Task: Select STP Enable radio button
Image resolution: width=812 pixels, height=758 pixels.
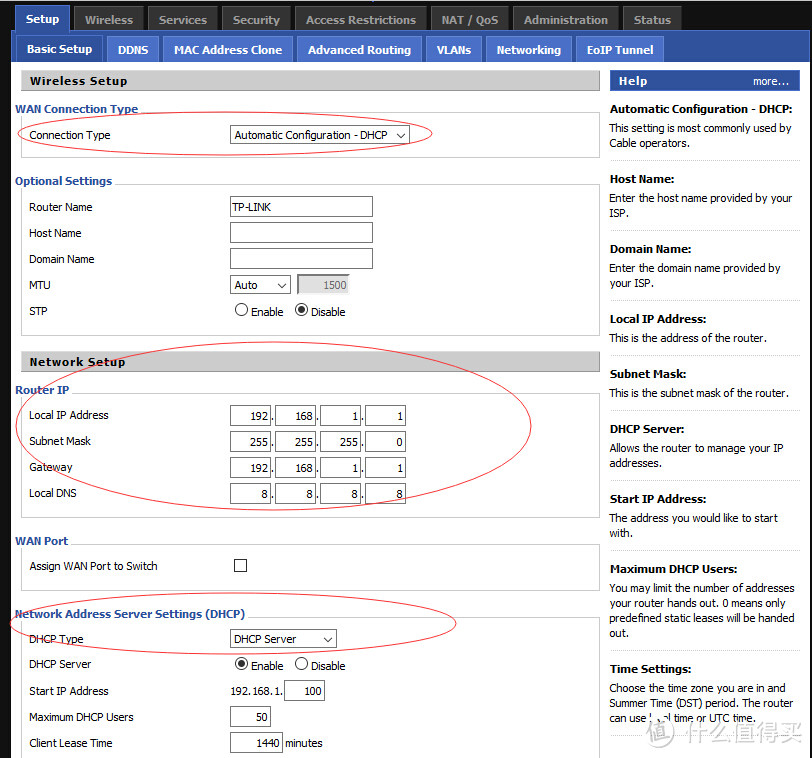Action: tap(241, 311)
